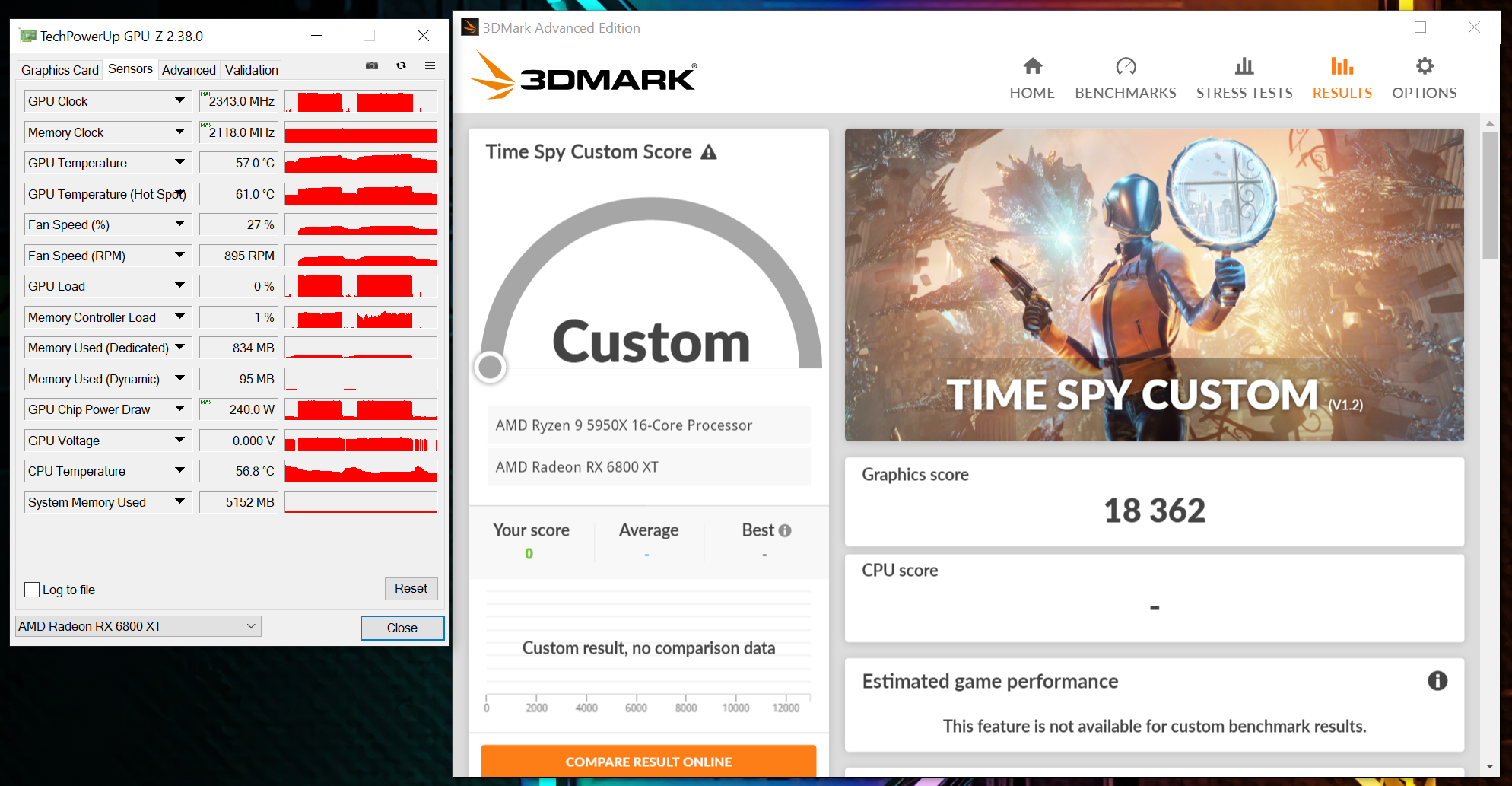1512x786 pixels.
Task: Click the 240.0 W power draw value
Action: coord(238,409)
